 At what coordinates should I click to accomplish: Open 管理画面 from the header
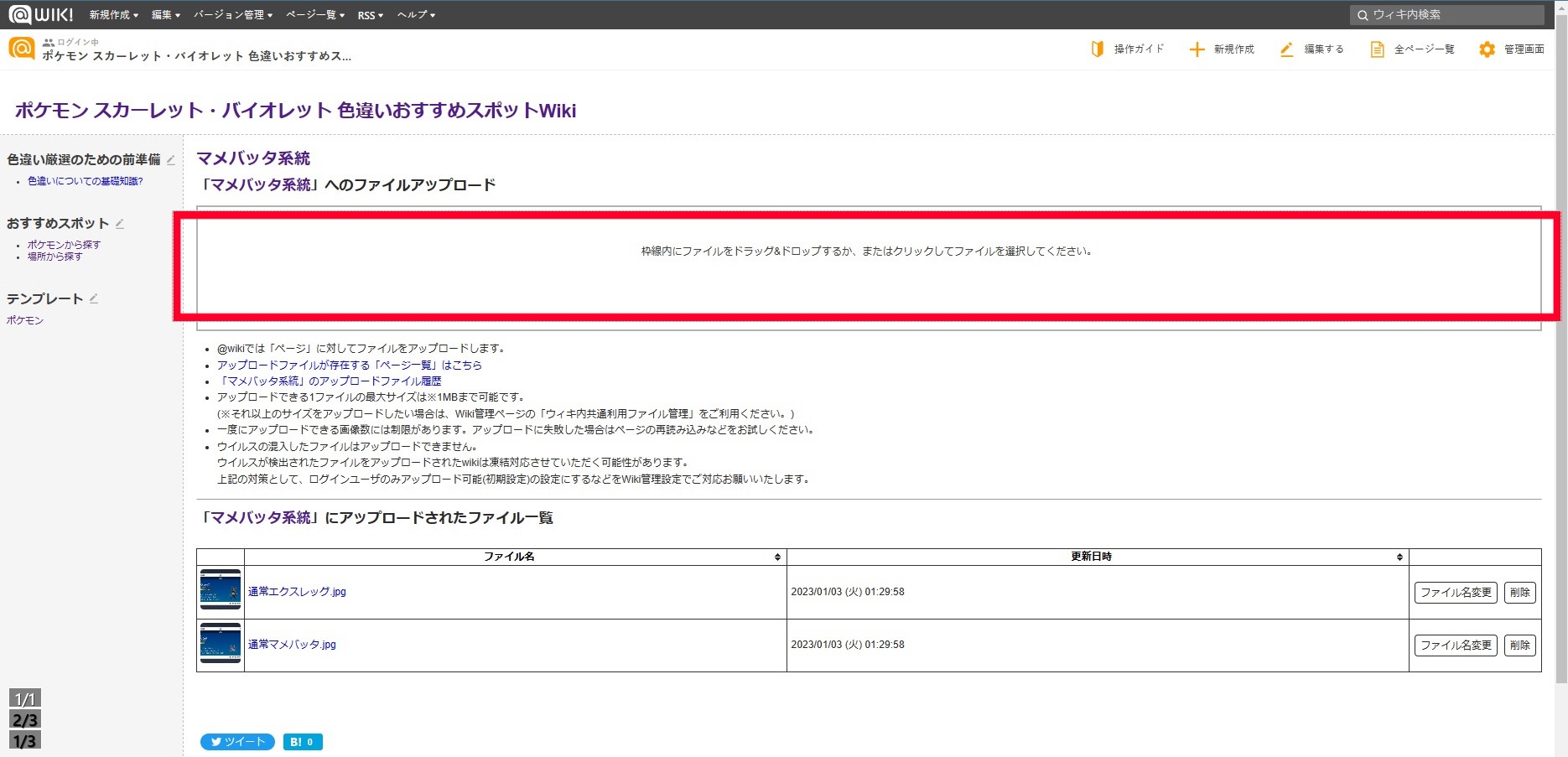[1524, 49]
